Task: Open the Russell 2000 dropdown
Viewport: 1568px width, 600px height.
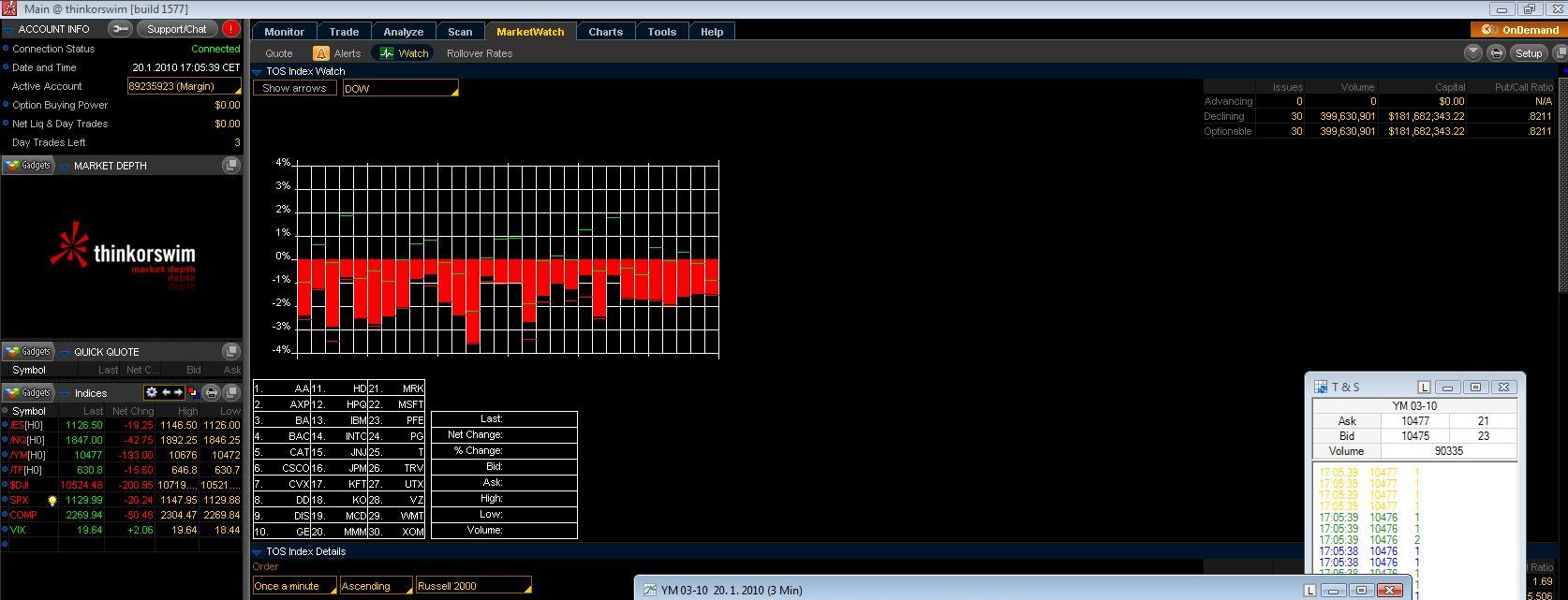Action: pos(473,586)
